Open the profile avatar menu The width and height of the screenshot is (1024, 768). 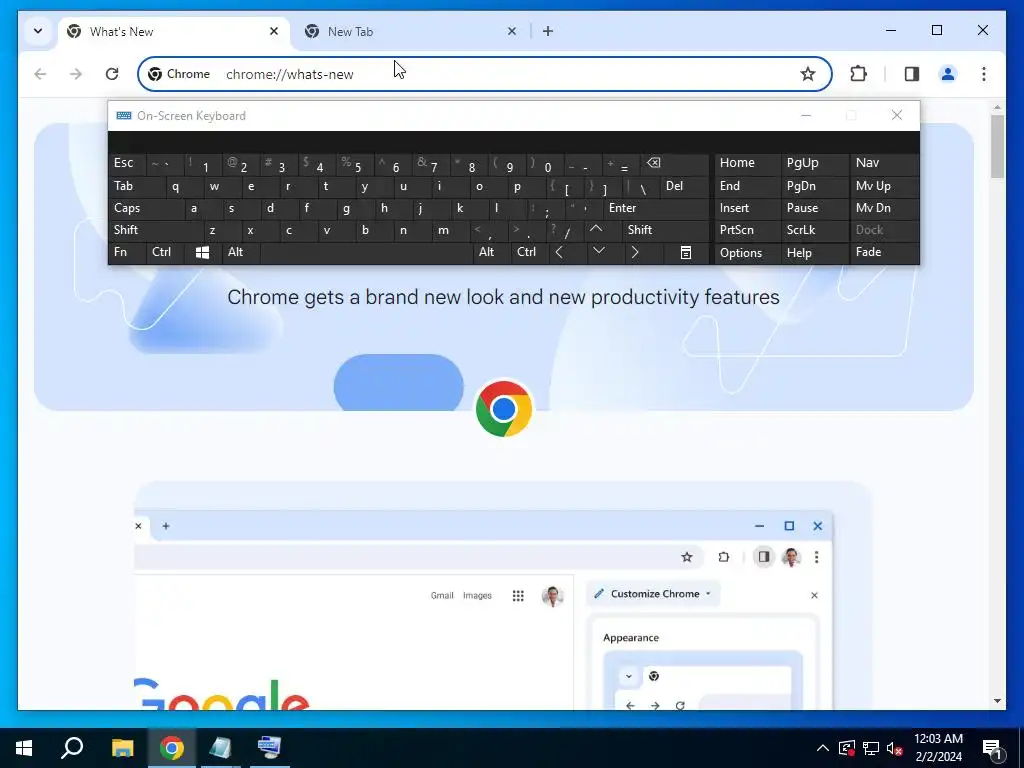(948, 74)
